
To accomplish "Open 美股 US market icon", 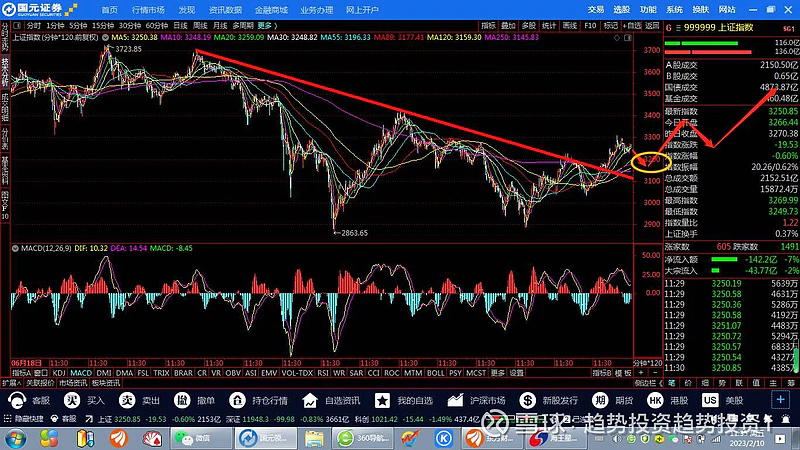I will 710,401.
